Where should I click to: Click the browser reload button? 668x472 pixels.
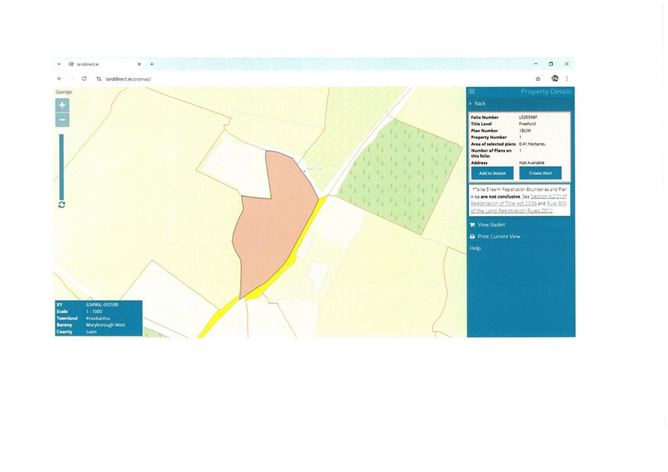[x=84, y=78]
